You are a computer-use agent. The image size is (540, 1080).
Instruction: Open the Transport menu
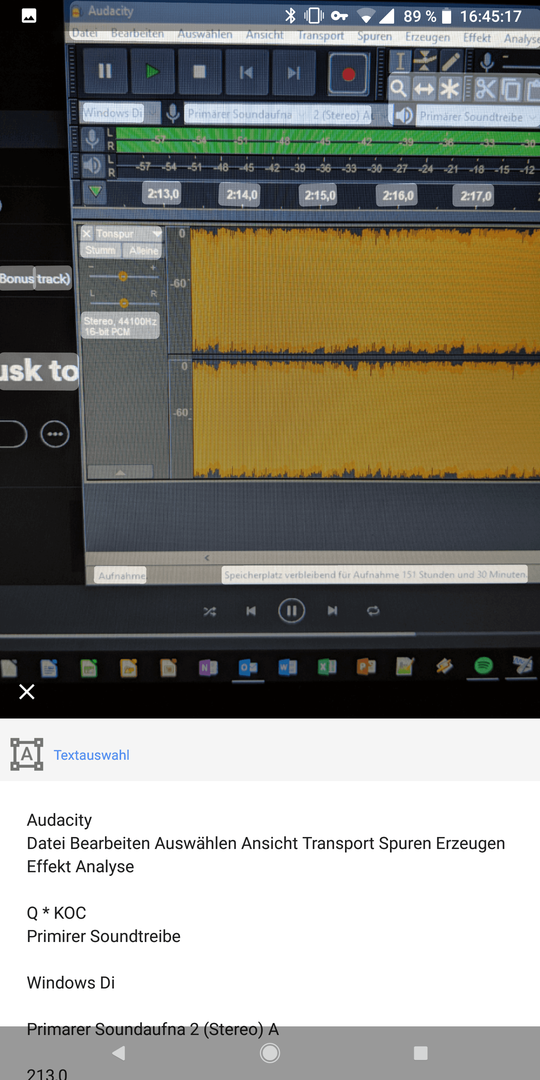(320, 35)
